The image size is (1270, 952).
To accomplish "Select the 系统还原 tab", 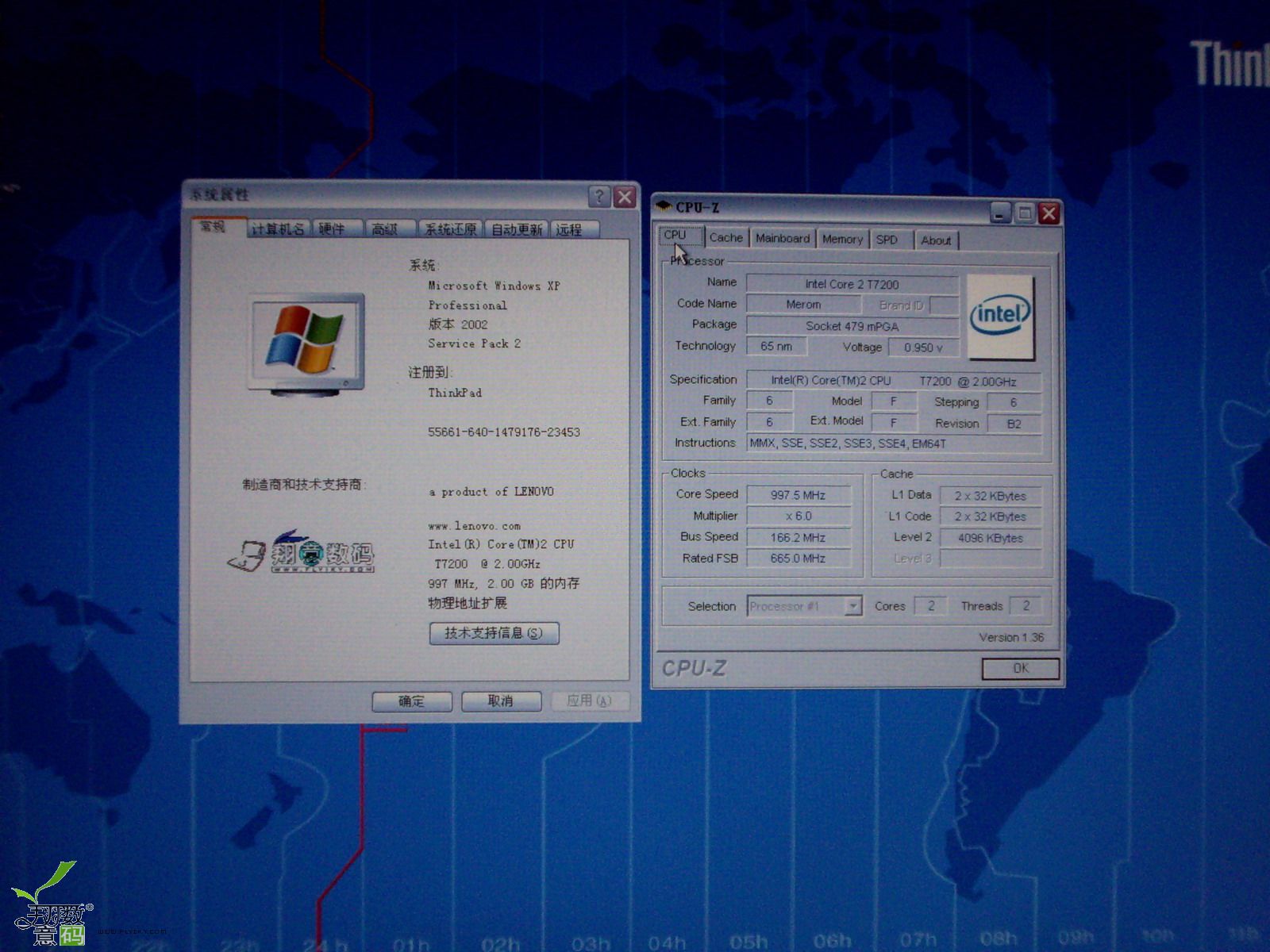I will pyautogui.click(x=450, y=228).
